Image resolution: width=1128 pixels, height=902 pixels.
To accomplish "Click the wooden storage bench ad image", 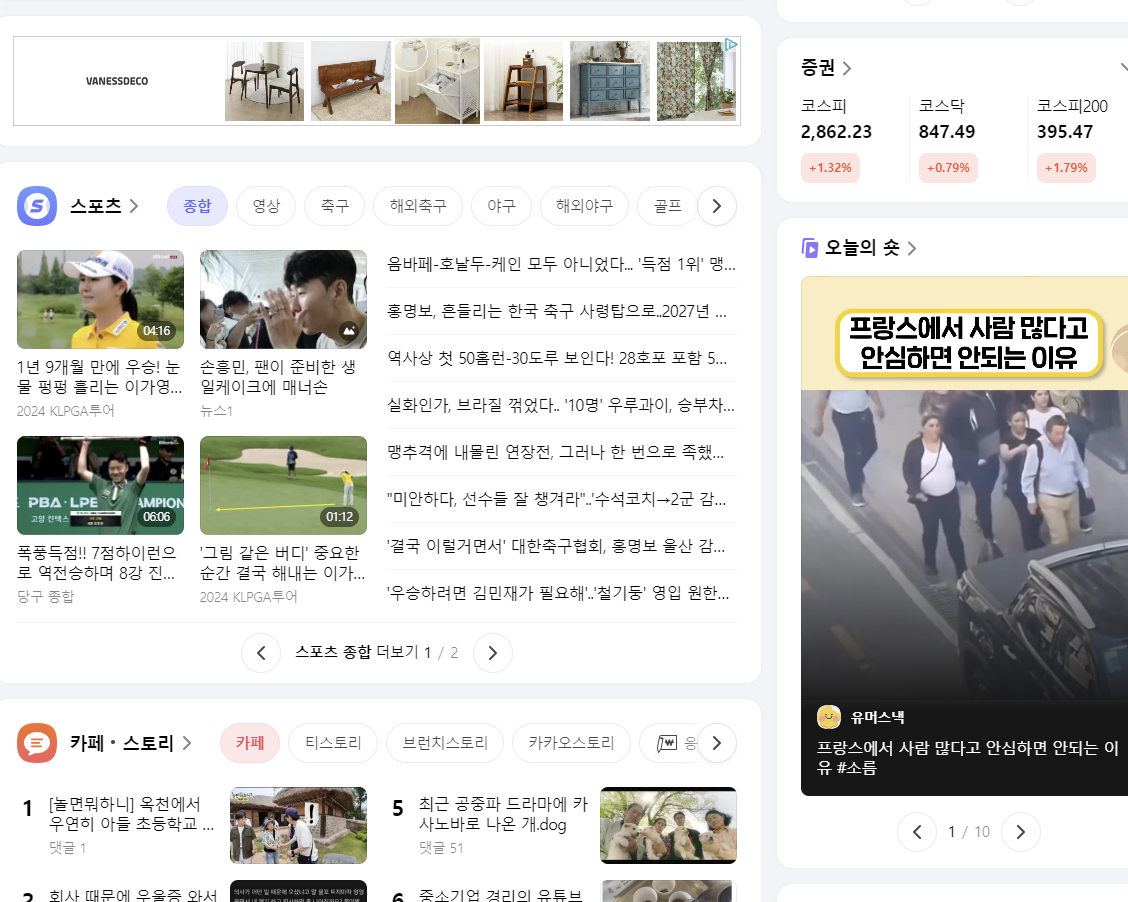I will (351, 81).
